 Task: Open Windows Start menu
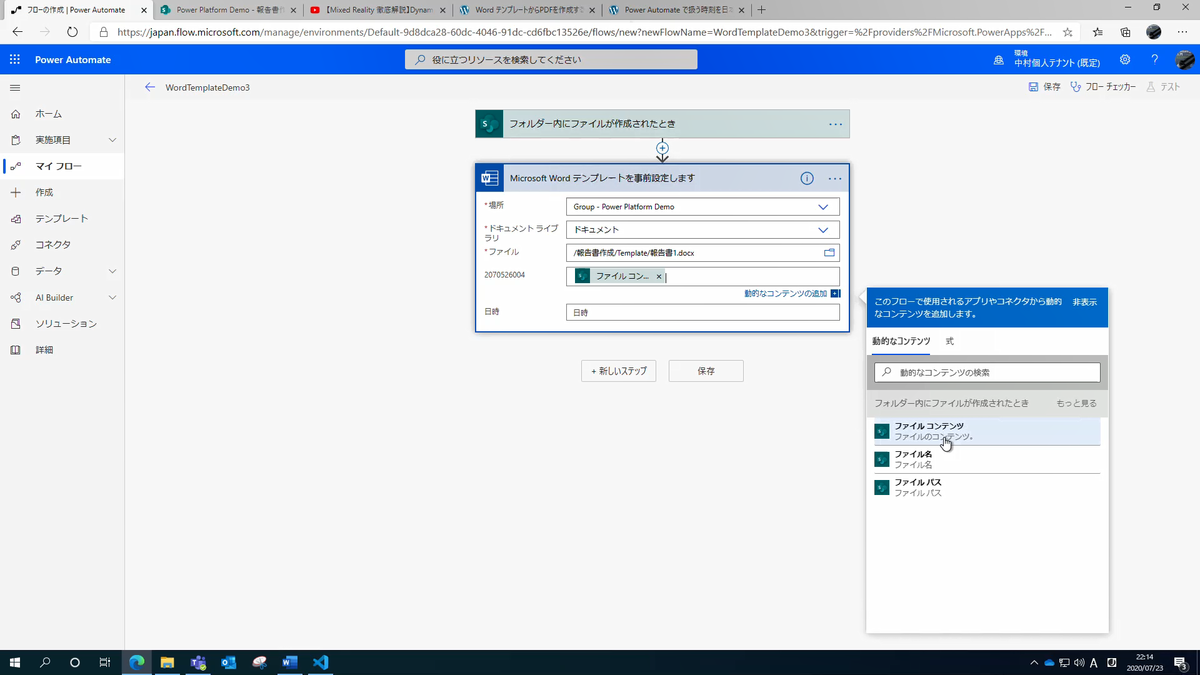pos(15,662)
